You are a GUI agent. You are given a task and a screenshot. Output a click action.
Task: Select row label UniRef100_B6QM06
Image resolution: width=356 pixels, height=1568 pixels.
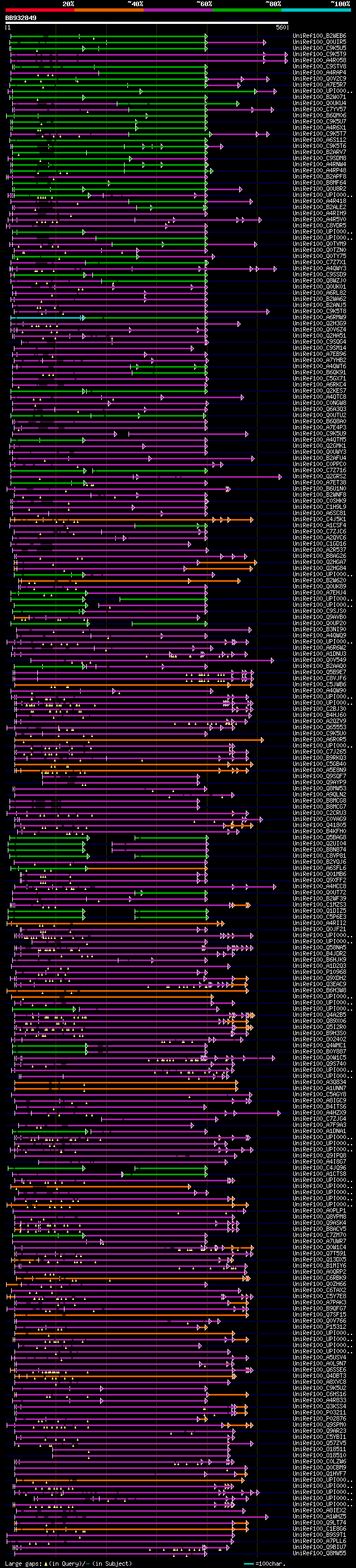[319, 115]
